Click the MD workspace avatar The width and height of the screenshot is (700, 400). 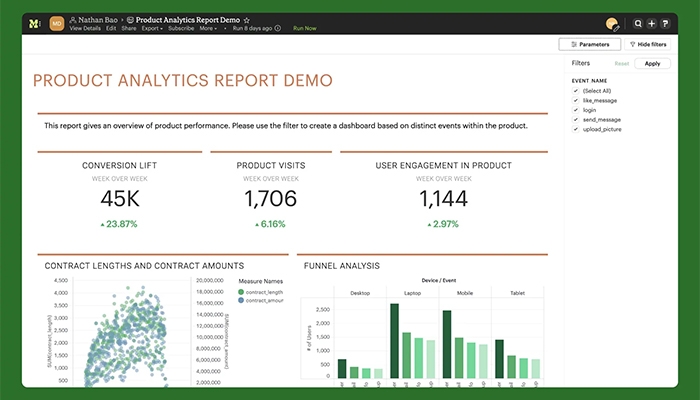click(57, 23)
